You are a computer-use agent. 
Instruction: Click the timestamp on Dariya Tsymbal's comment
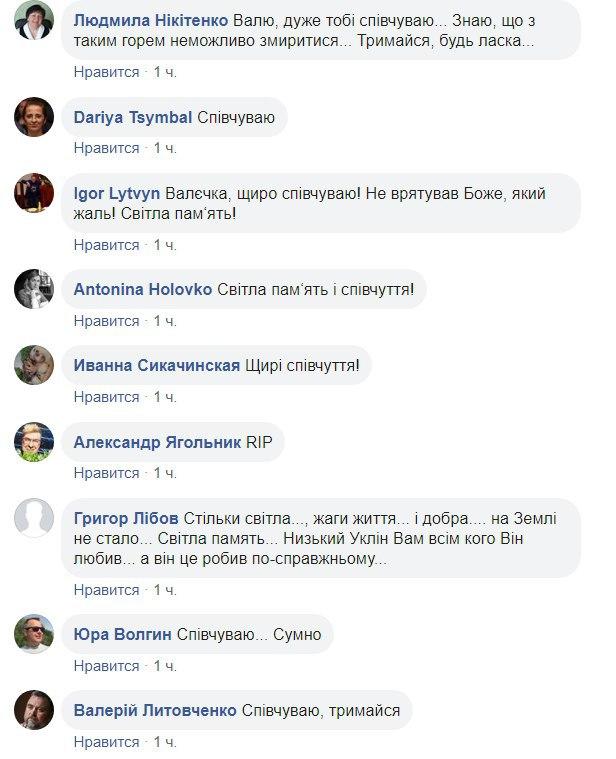(165, 148)
